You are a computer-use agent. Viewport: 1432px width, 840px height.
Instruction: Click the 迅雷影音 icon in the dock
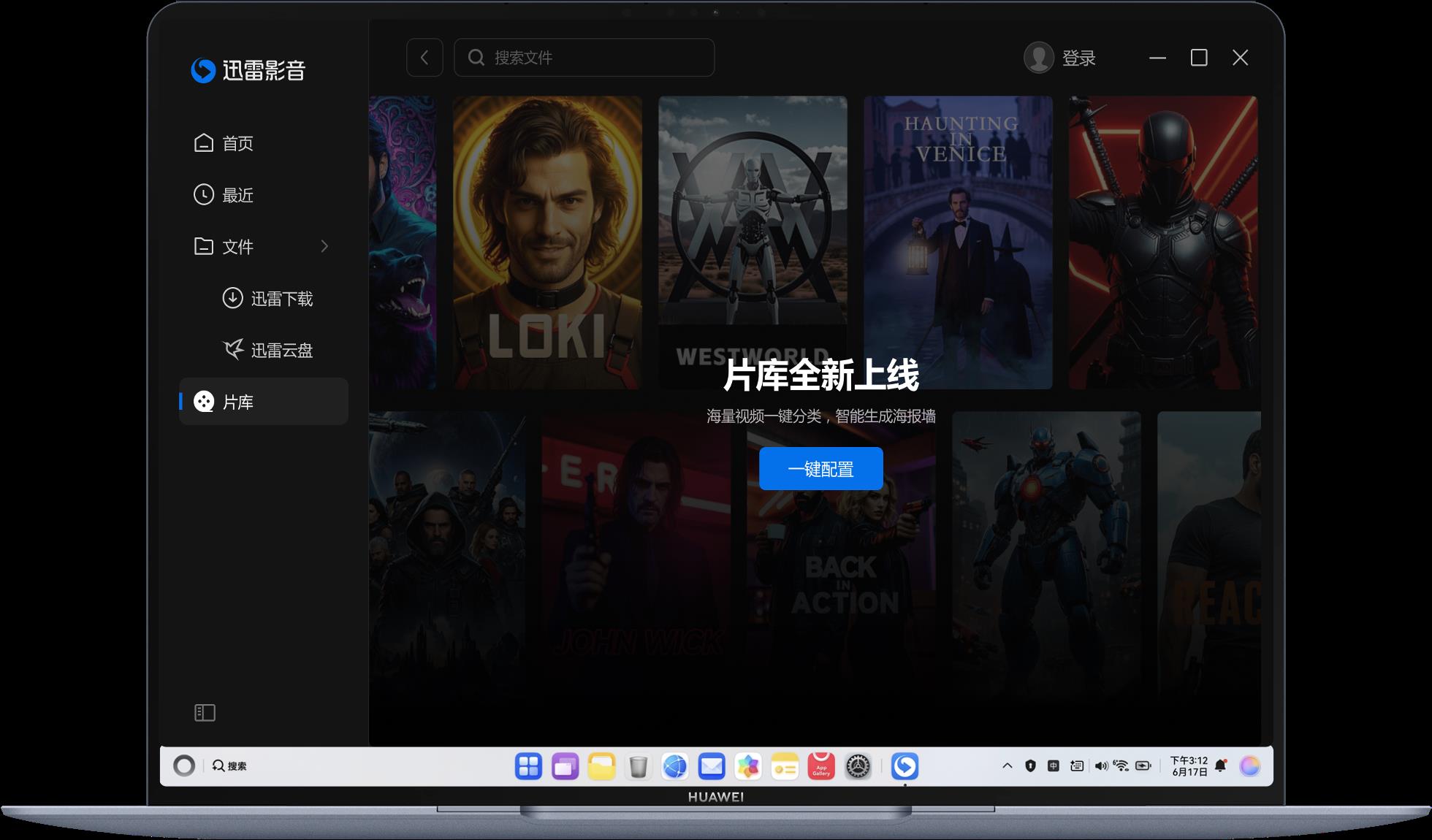[905, 766]
